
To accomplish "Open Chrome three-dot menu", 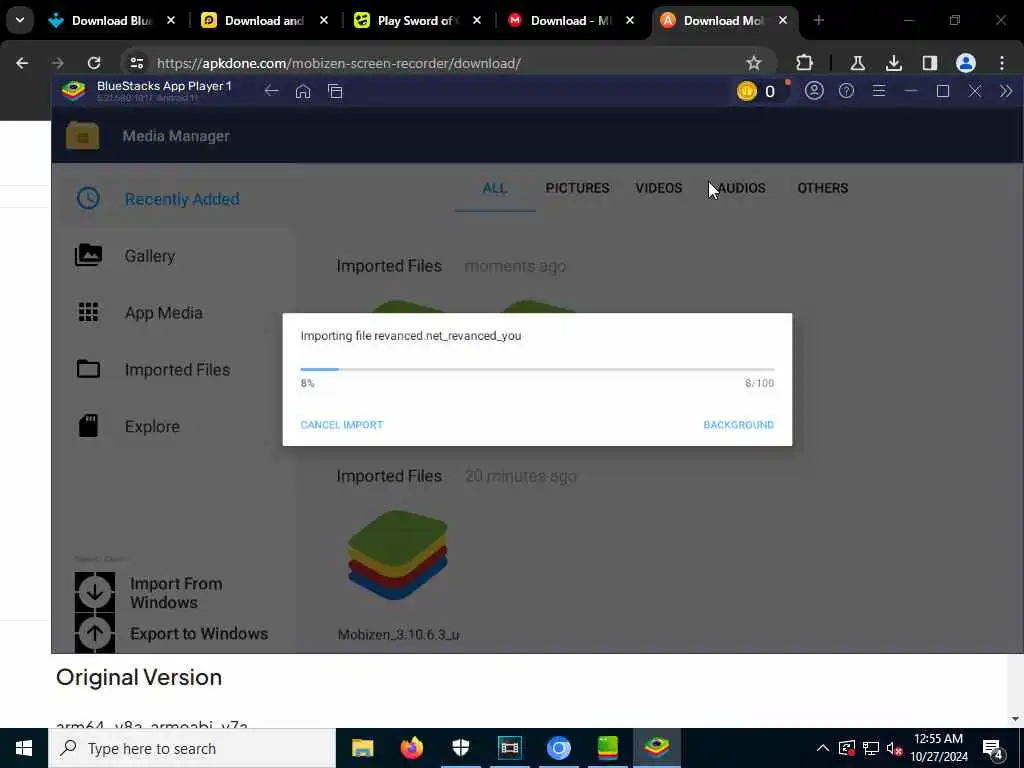I will tap(1002, 63).
